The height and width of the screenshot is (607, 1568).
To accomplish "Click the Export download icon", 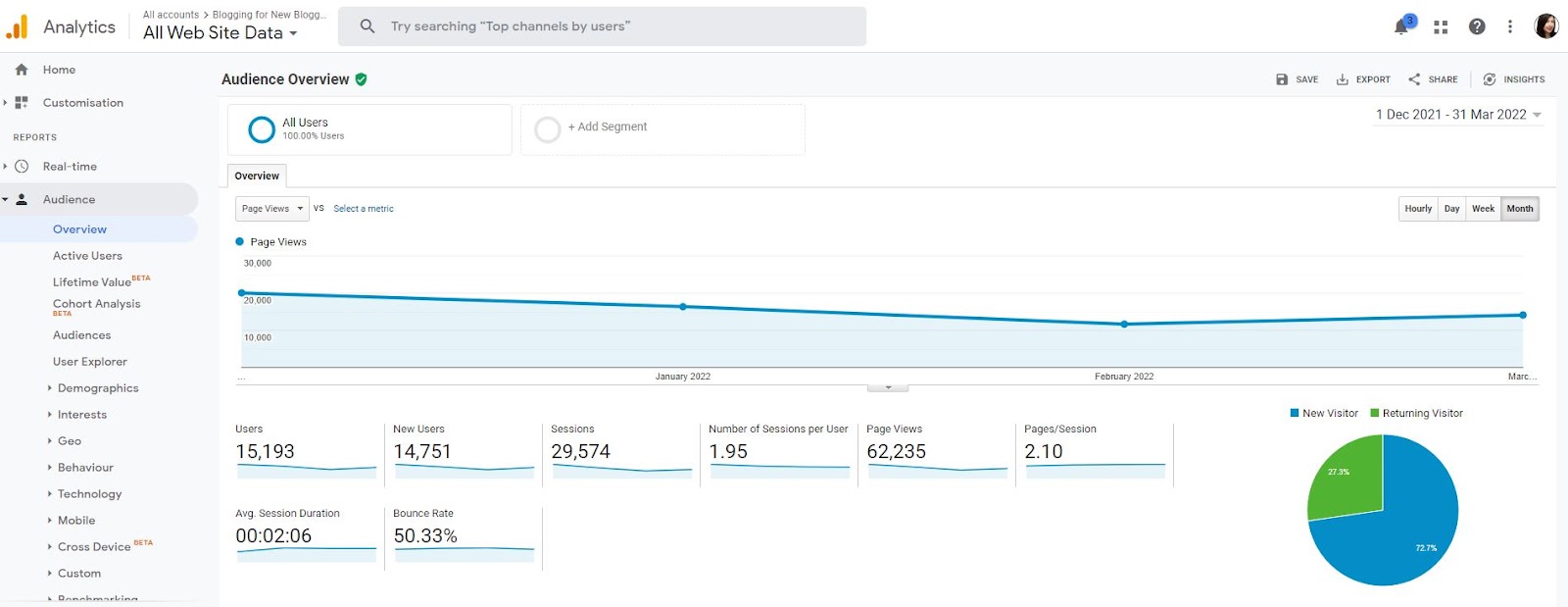I will pyautogui.click(x=1343, y=79).
